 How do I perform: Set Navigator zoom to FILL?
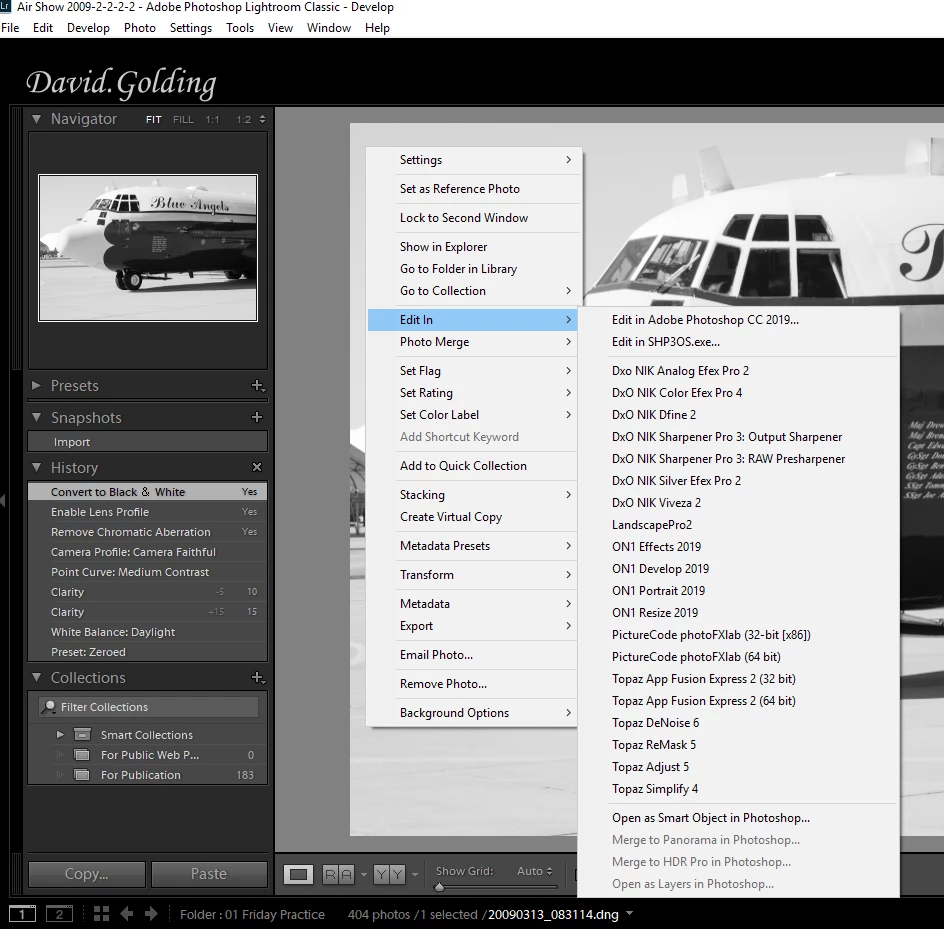pos(183,120)
